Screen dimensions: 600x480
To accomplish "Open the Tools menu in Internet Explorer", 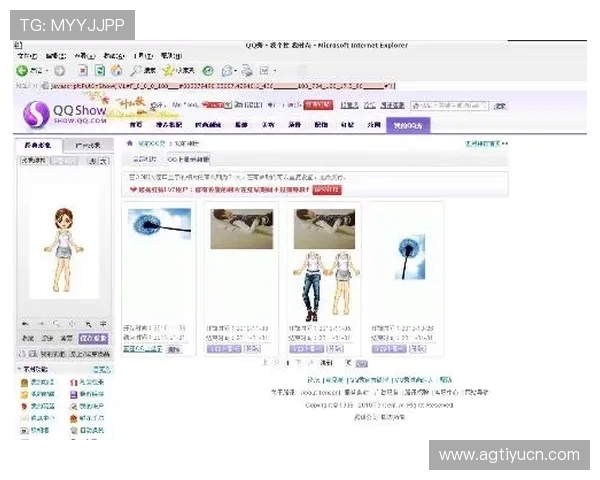I will point(143,56).
